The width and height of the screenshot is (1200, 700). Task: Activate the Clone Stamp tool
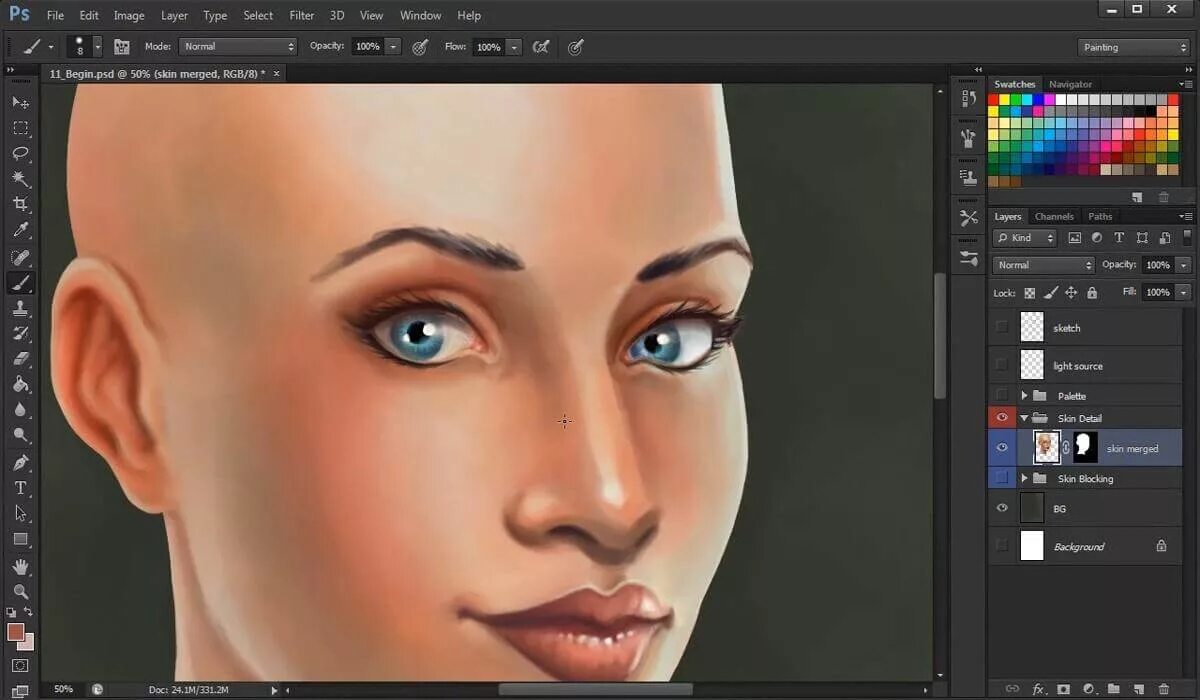(x=20, y=308)
